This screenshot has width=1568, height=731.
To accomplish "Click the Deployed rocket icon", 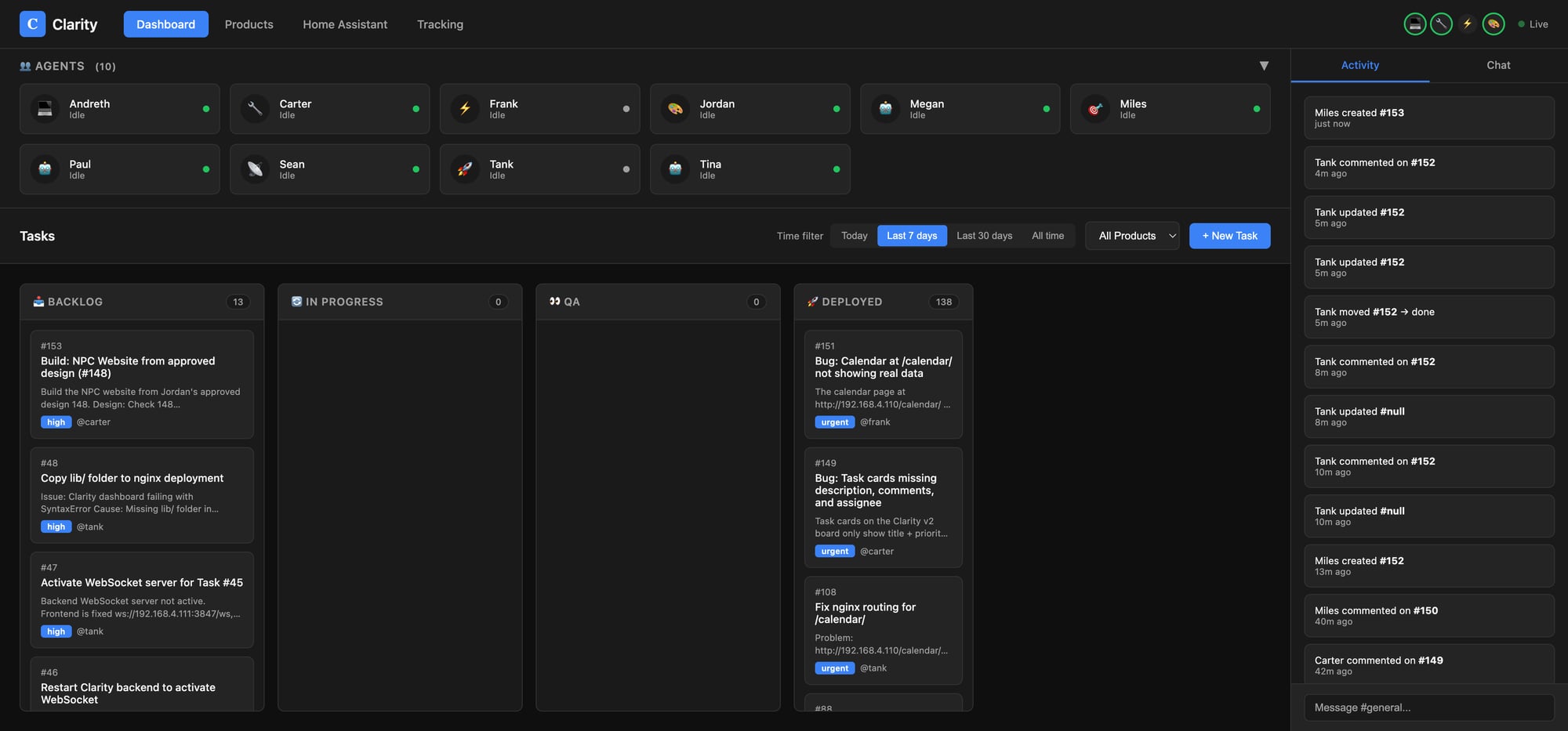I will [813, 302].
